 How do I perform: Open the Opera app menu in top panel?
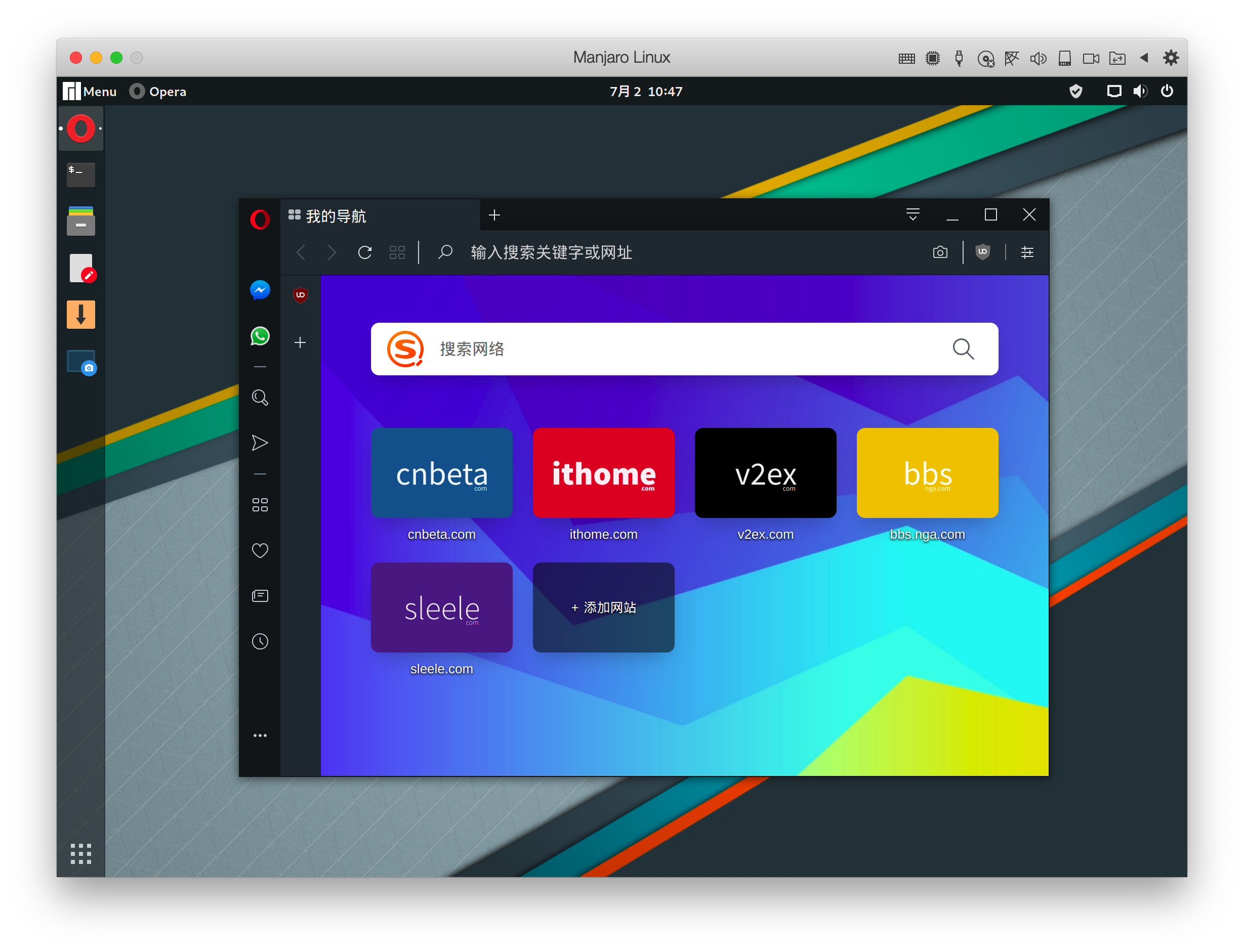point(158,91)
